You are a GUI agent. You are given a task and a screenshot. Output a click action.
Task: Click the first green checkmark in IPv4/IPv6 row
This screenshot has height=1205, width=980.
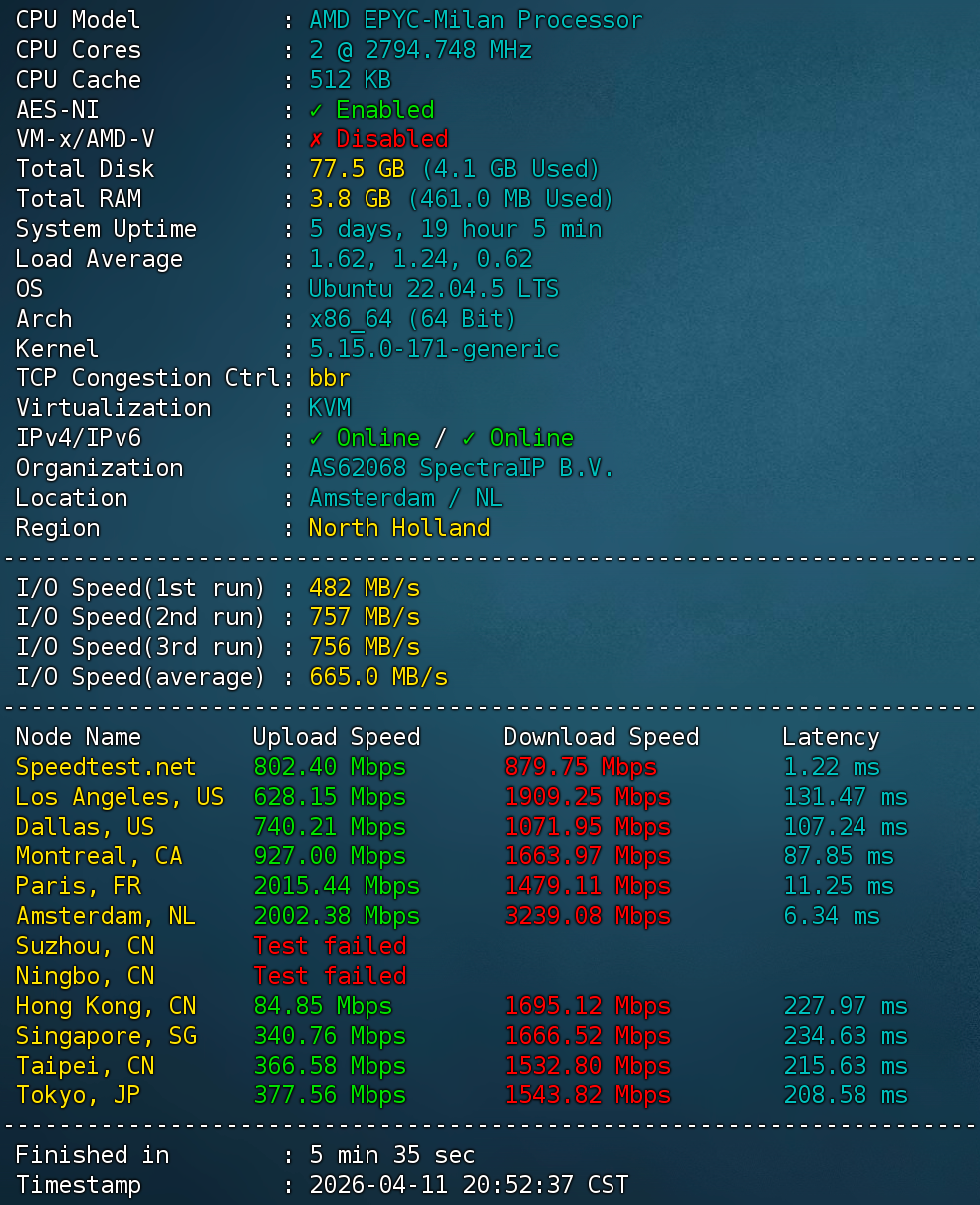click(317, 438)
